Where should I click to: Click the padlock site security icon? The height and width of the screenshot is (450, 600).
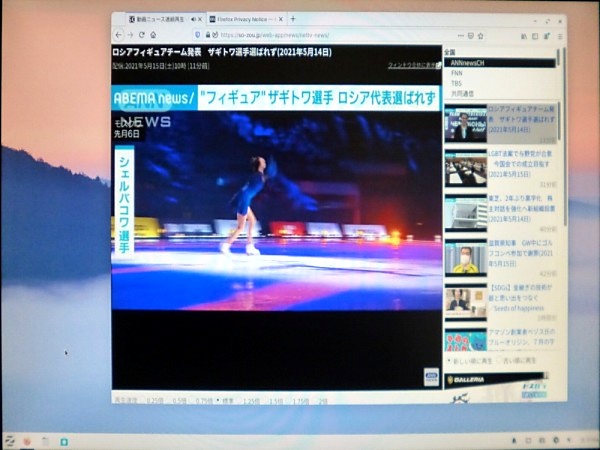click(208, 35)
